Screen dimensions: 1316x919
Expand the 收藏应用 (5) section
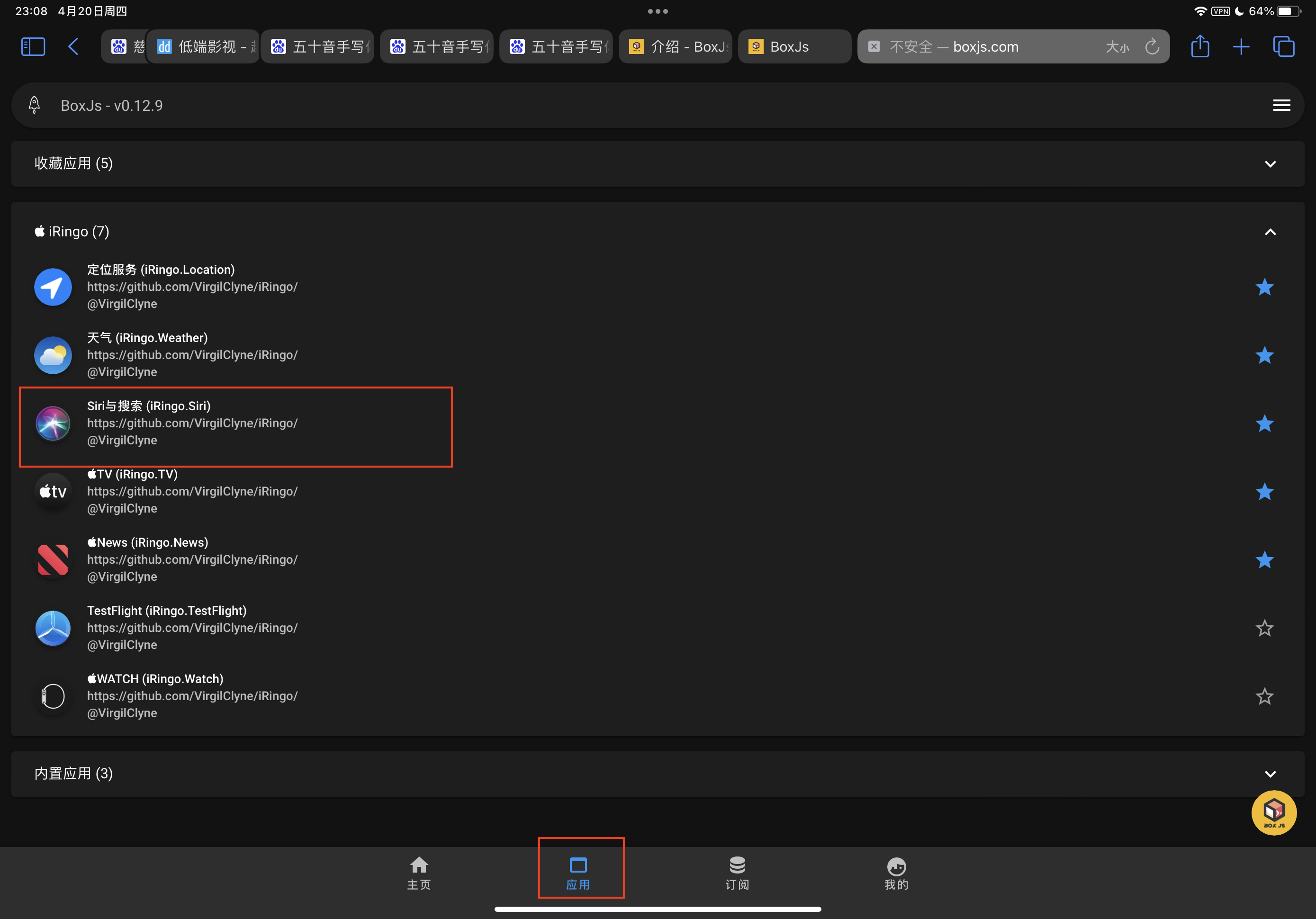click(x=1270, y=164)
